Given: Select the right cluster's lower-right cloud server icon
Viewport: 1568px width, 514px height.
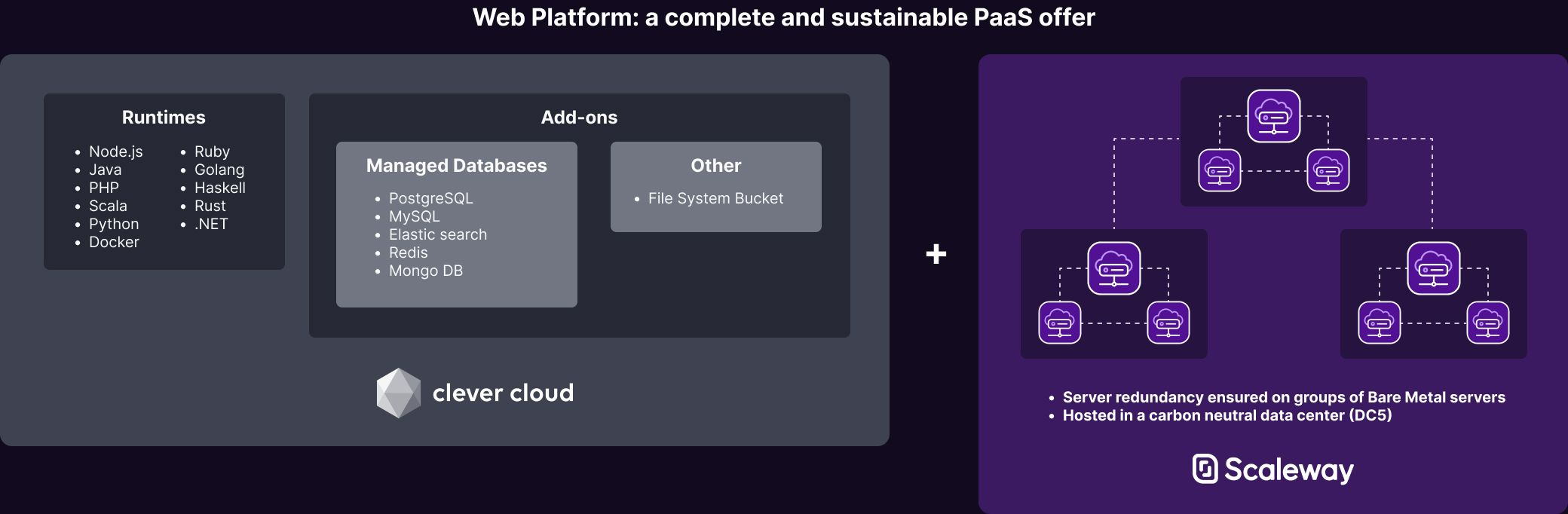Looking at the screenshot, I should tap(1488, 323).
